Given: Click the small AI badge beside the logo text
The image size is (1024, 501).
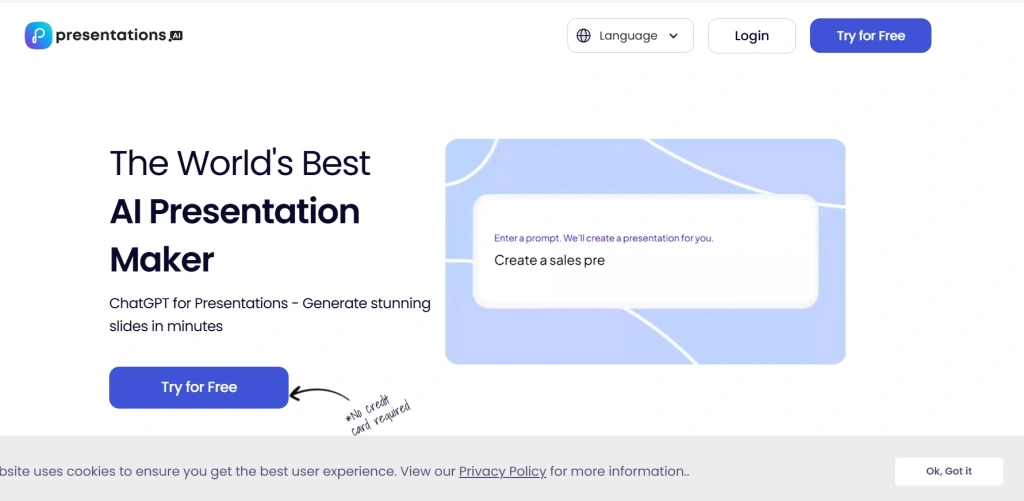Looking at the screenshot, I should 176,36.
